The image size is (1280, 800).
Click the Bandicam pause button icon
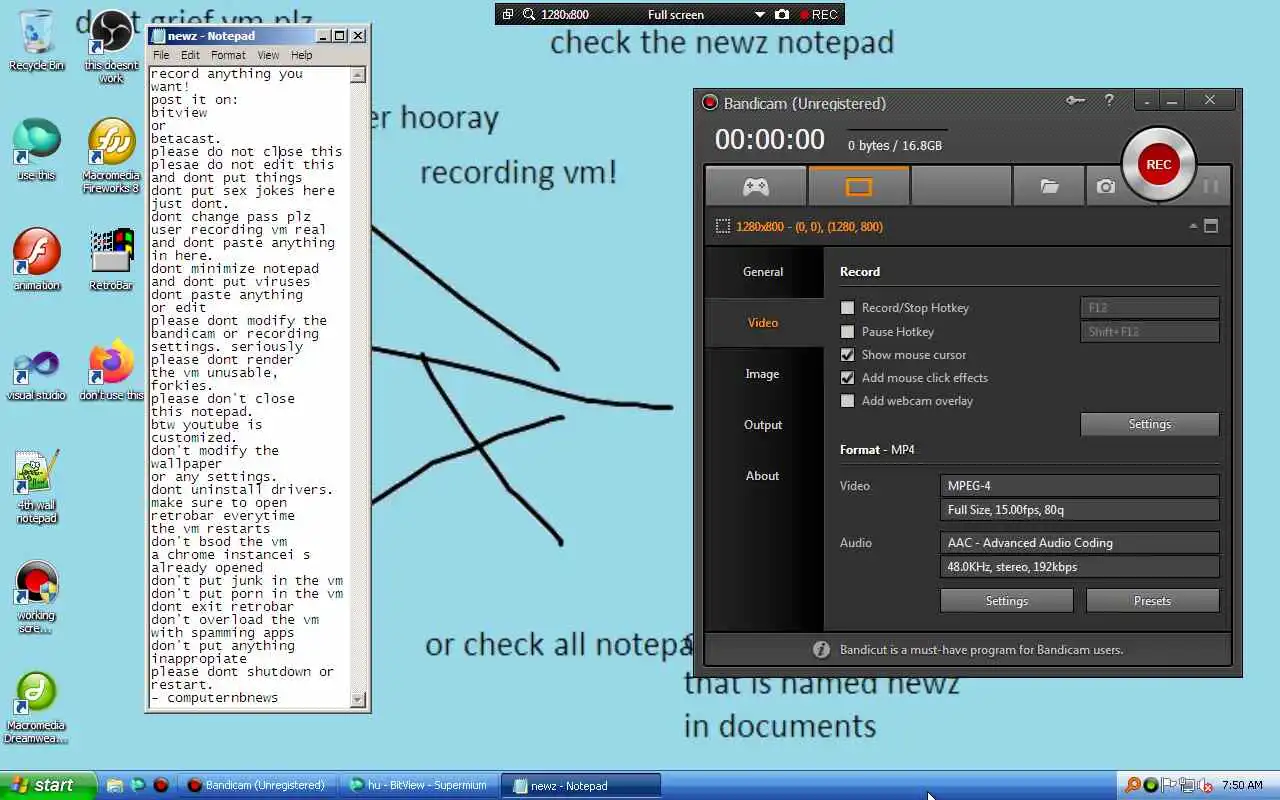click(x=1211, y=186)
